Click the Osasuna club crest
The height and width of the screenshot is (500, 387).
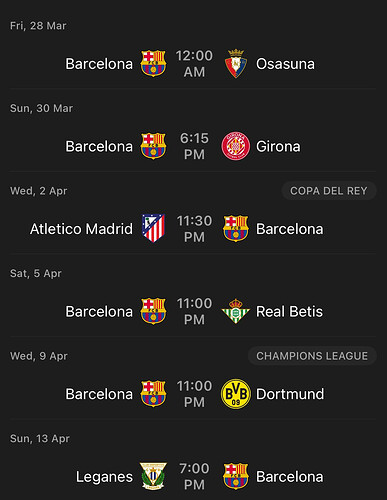(x=236, y=63)
